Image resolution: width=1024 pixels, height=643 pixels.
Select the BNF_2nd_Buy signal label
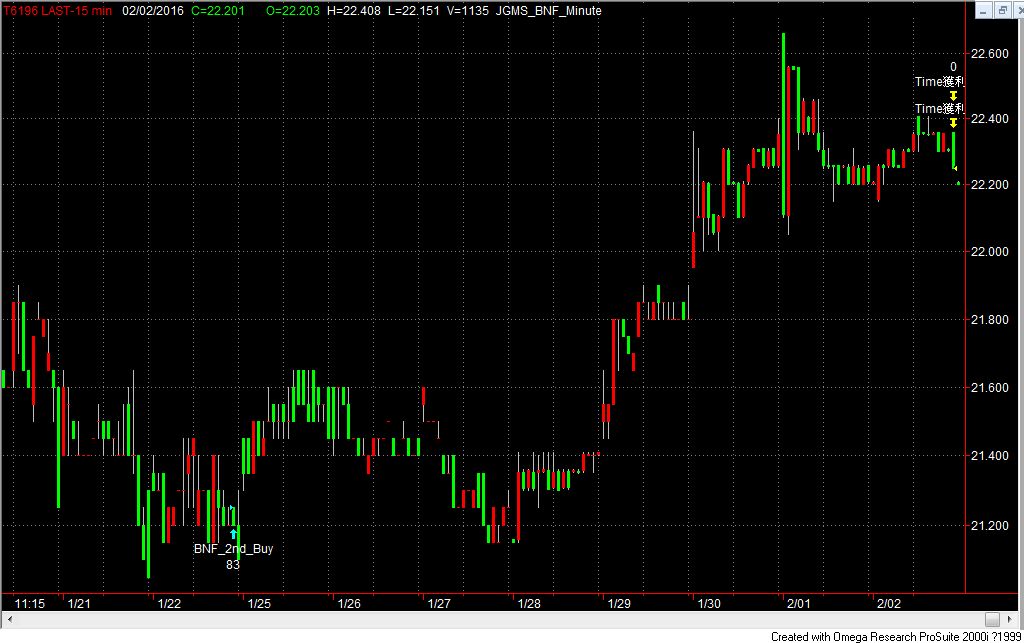point(233,549)
